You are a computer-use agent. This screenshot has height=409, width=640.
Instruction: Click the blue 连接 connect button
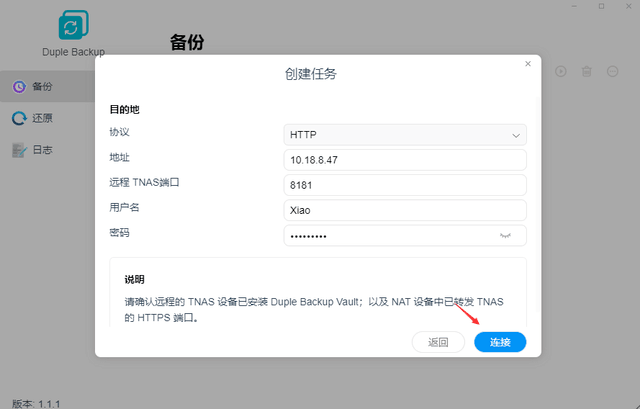pos(500,342)
